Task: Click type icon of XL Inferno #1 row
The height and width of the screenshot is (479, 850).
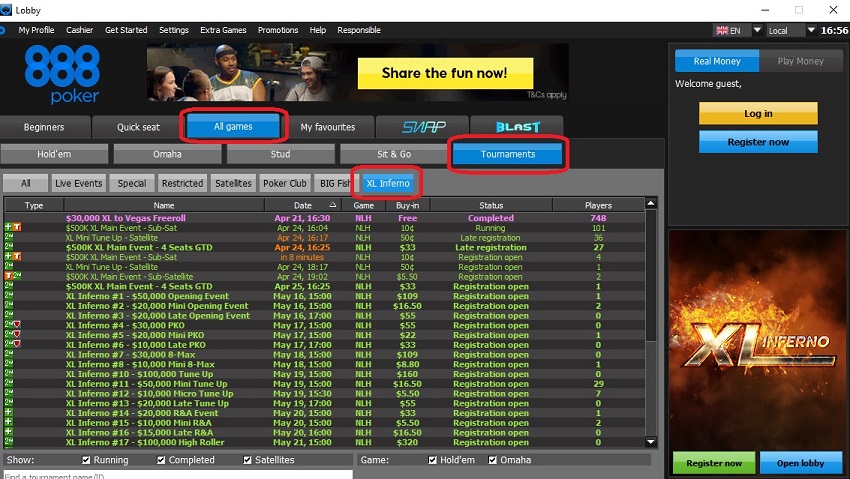Action: point(9,296)
